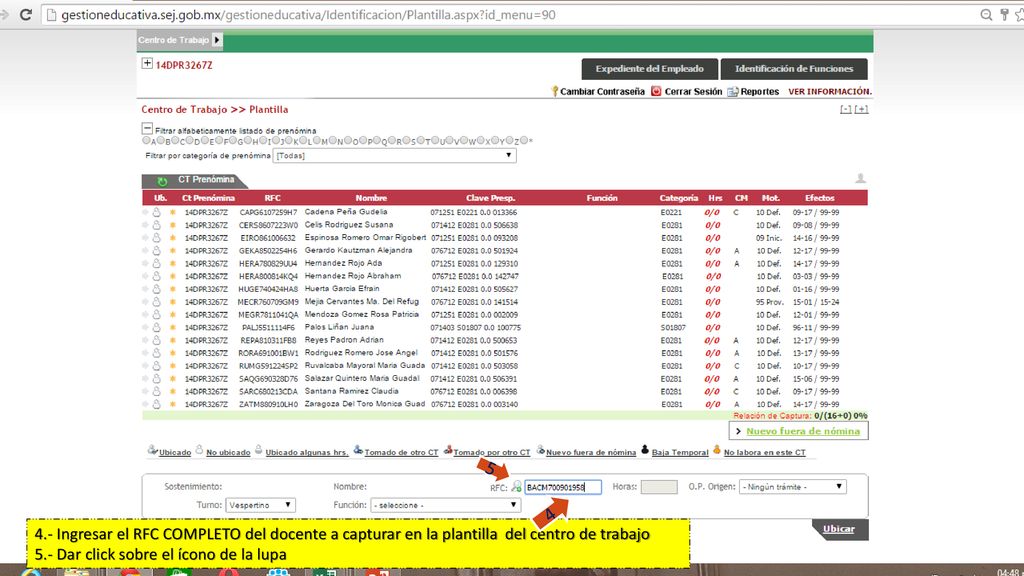Click star icon on Mendoza Gomez Rosa Patricia row

(173, 315)
